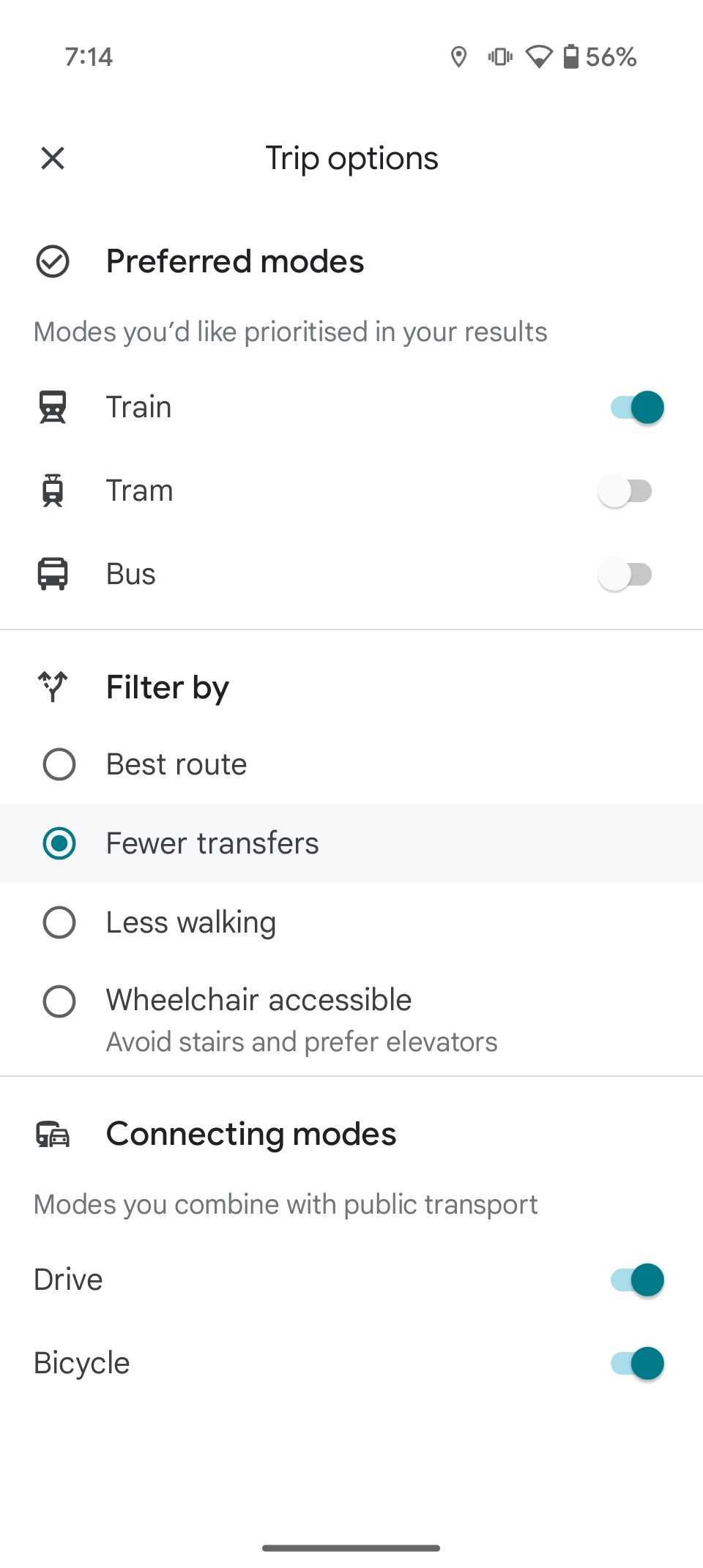Tap the Bus icon
703x1568 pixels.
point(53,574)
